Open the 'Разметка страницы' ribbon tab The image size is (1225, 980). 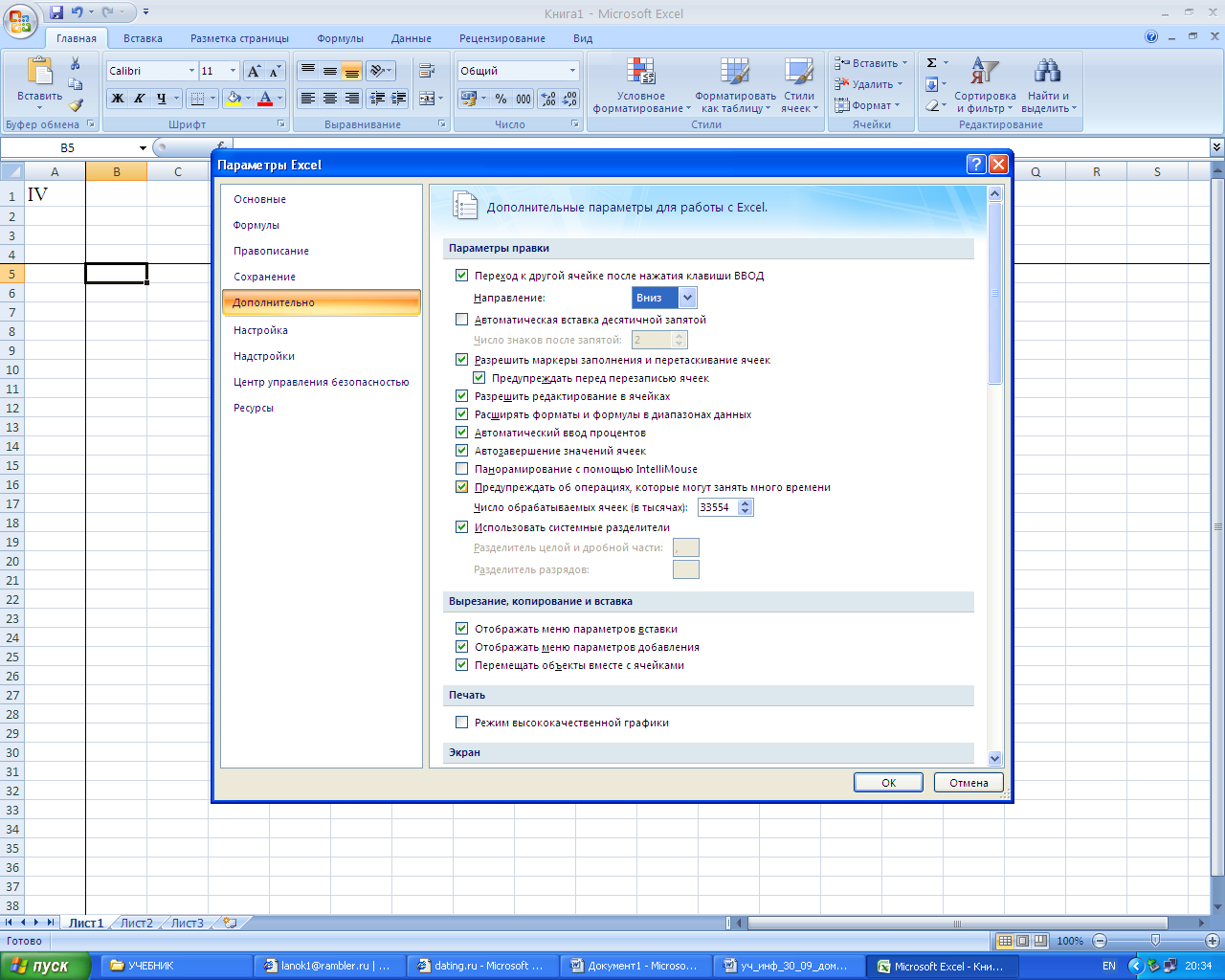pyautogui.click(x=239, y=38)
